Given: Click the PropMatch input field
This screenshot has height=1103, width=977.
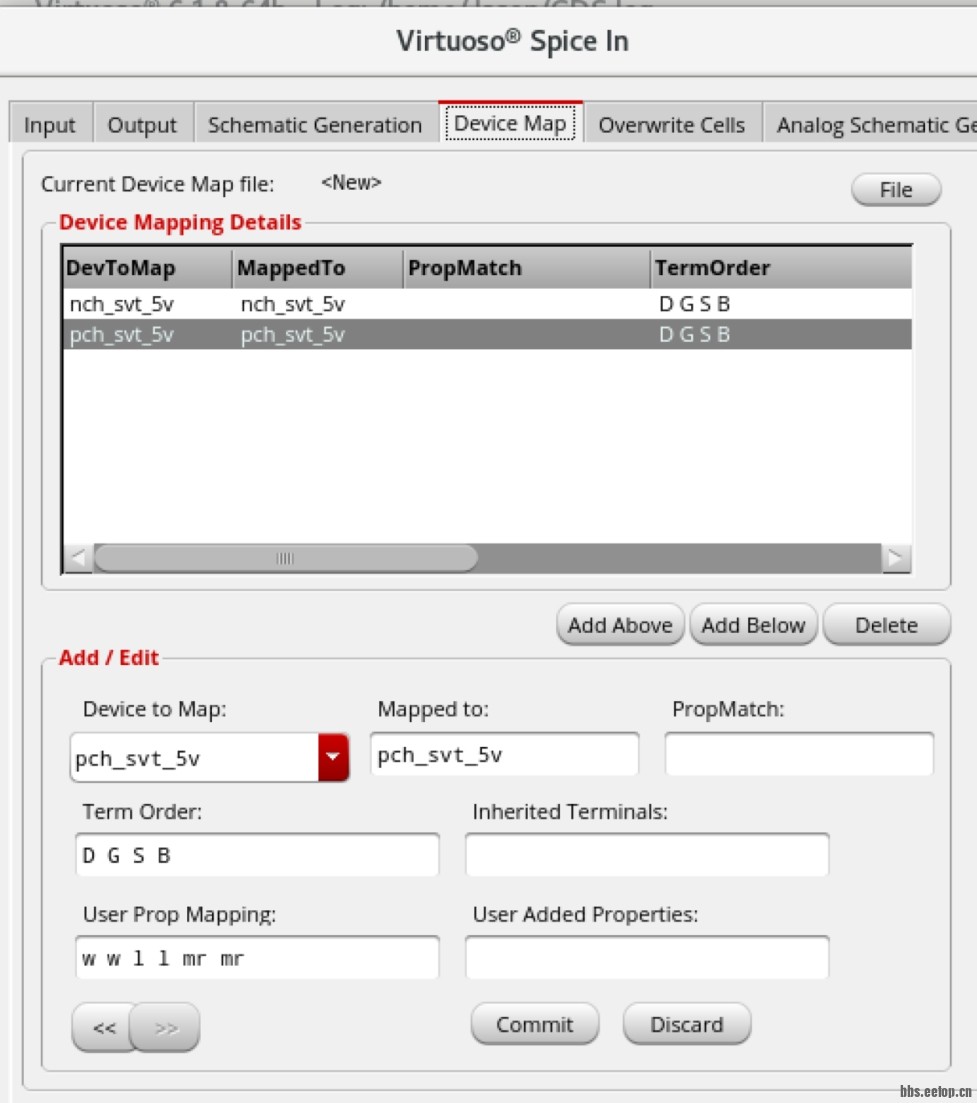Looking at the screenshot, I should point(799,754).
